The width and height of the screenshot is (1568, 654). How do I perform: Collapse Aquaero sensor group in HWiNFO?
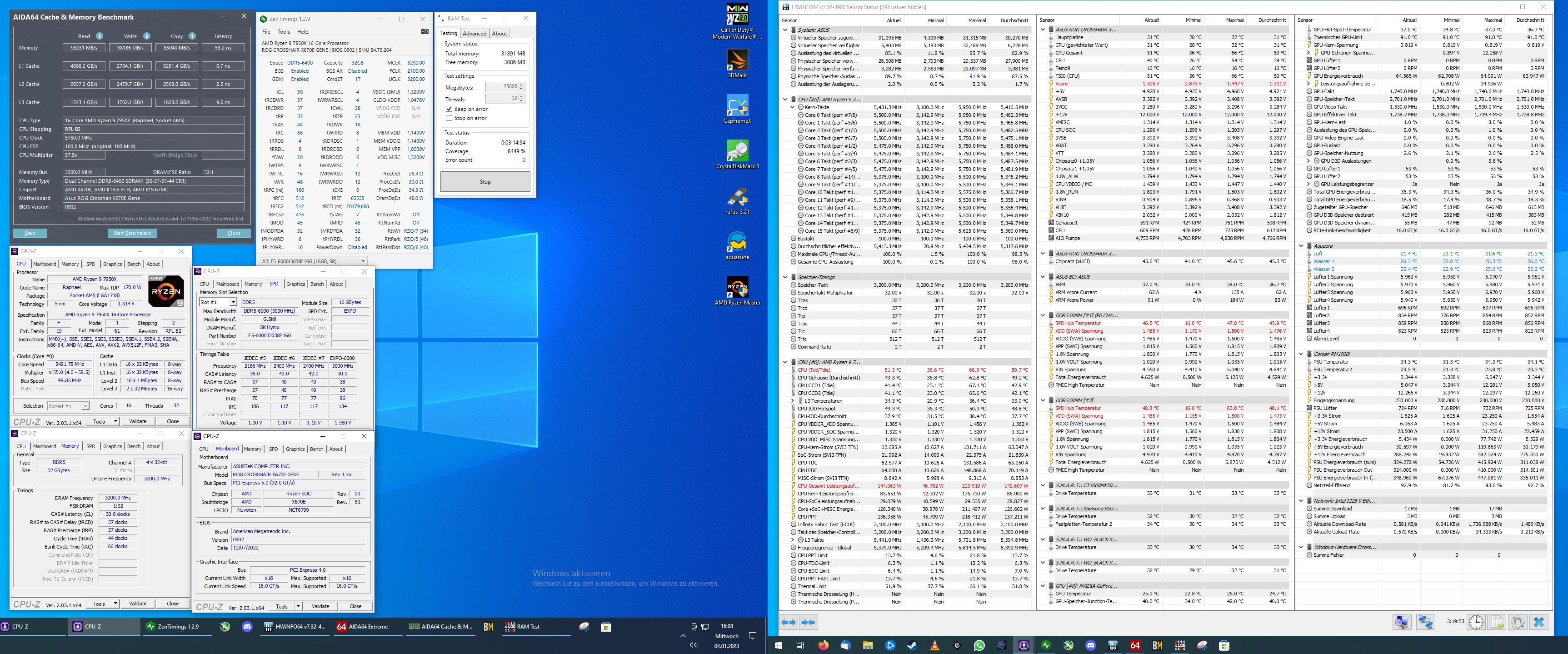pyautogui.click(x=1301, y=246)
